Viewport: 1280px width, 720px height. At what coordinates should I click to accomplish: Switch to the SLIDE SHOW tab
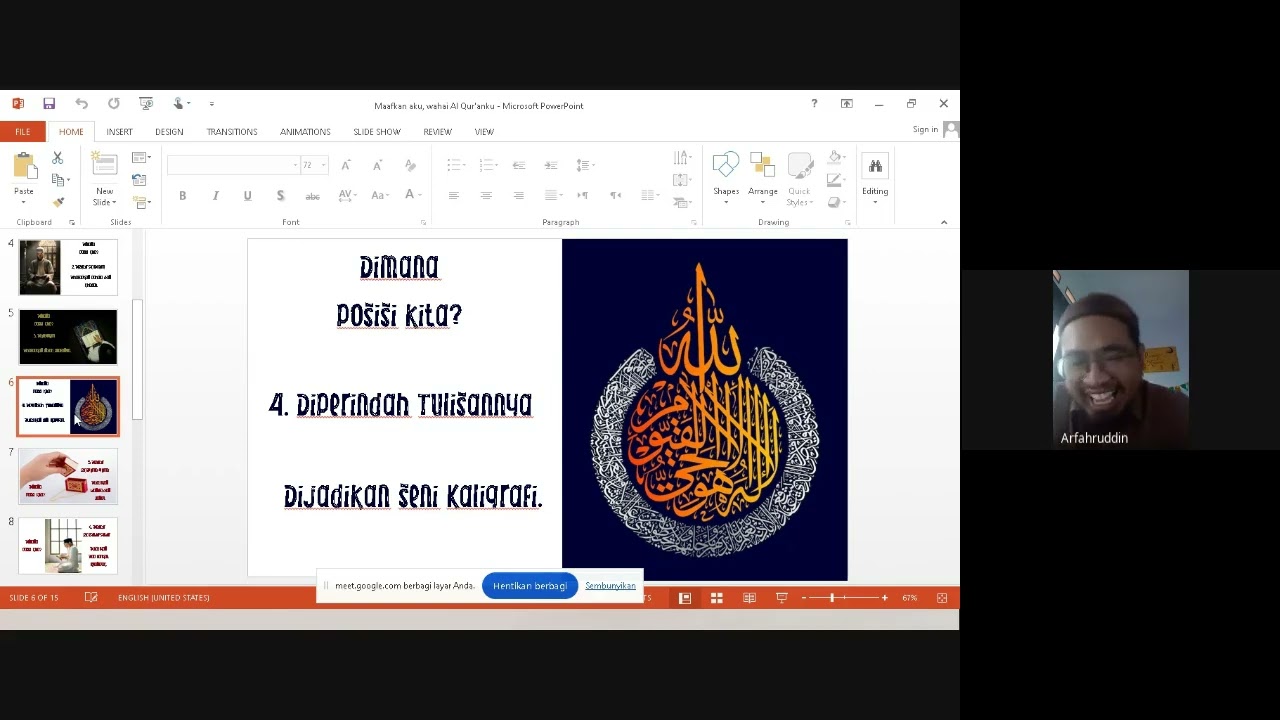tap(377, 132)
